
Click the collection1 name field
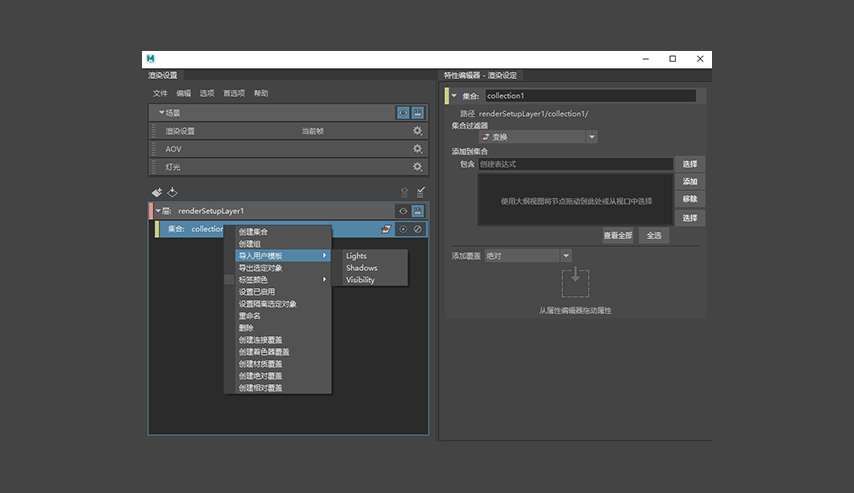coord(590,96)
